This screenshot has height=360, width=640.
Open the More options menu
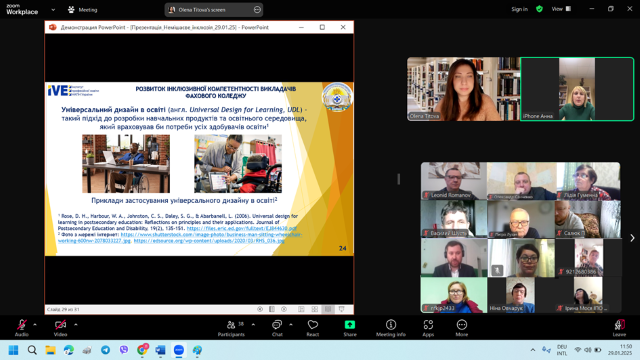[462, 328]
